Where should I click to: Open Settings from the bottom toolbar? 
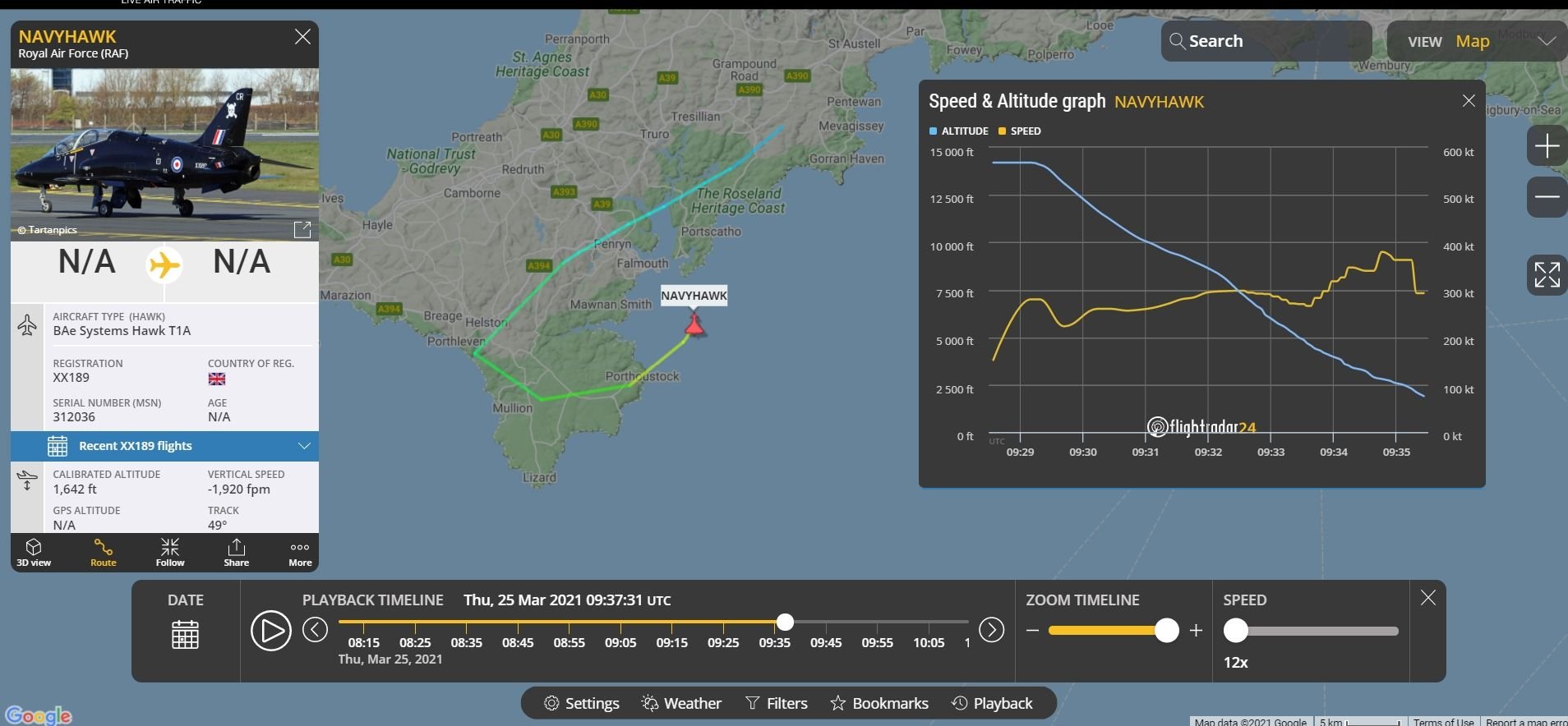pyautogui.click(x=582, y=703)
